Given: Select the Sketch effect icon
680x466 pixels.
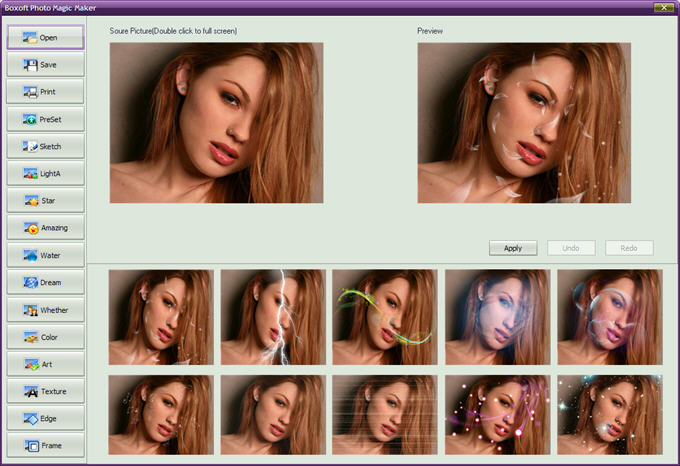Looking at the screenshot, I should pyautogui.click(x=30, y=147).
